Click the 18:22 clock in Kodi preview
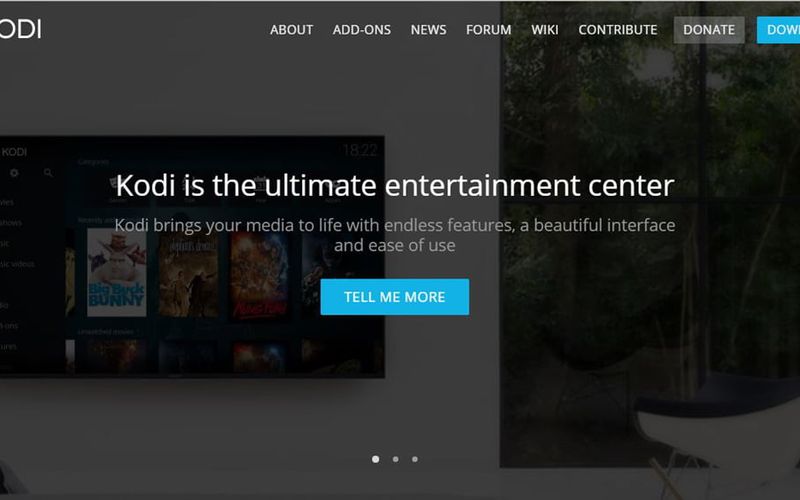 pyautogui.click(x=360, y=150)
